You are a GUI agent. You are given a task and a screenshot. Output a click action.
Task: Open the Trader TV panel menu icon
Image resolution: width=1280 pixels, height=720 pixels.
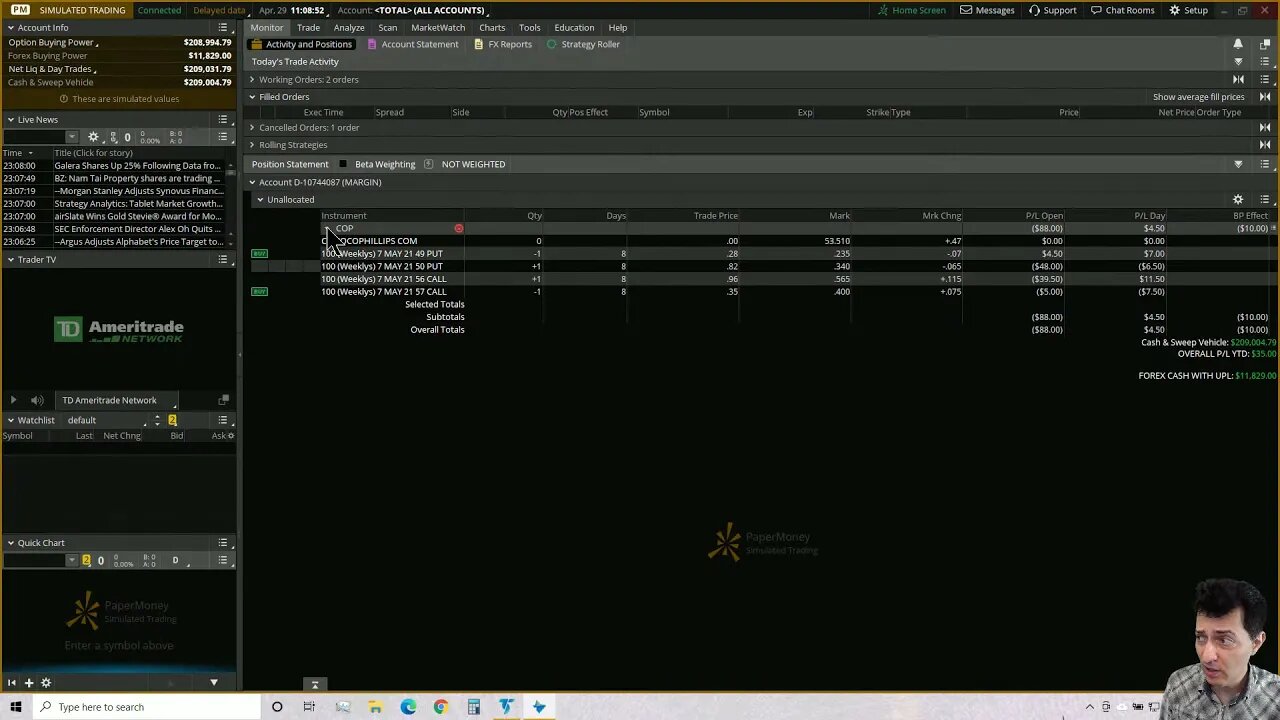tap(223, 259)
